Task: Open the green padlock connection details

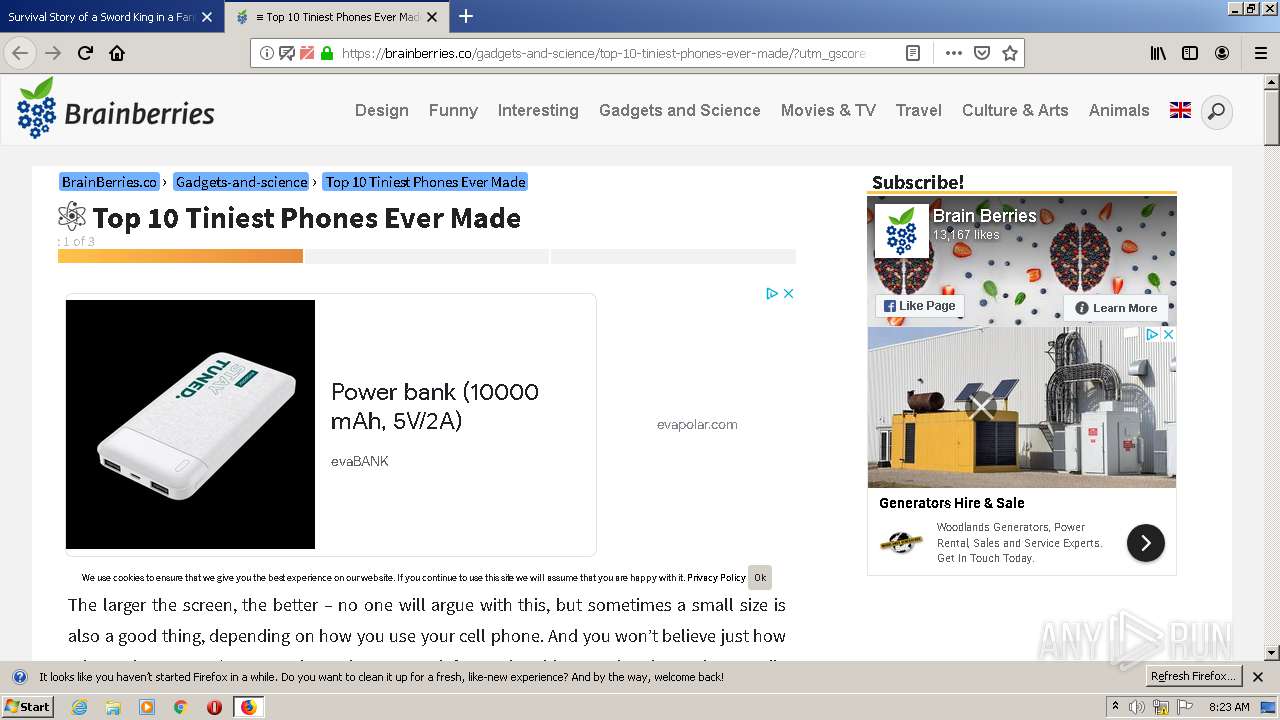Action: point(326,53)
